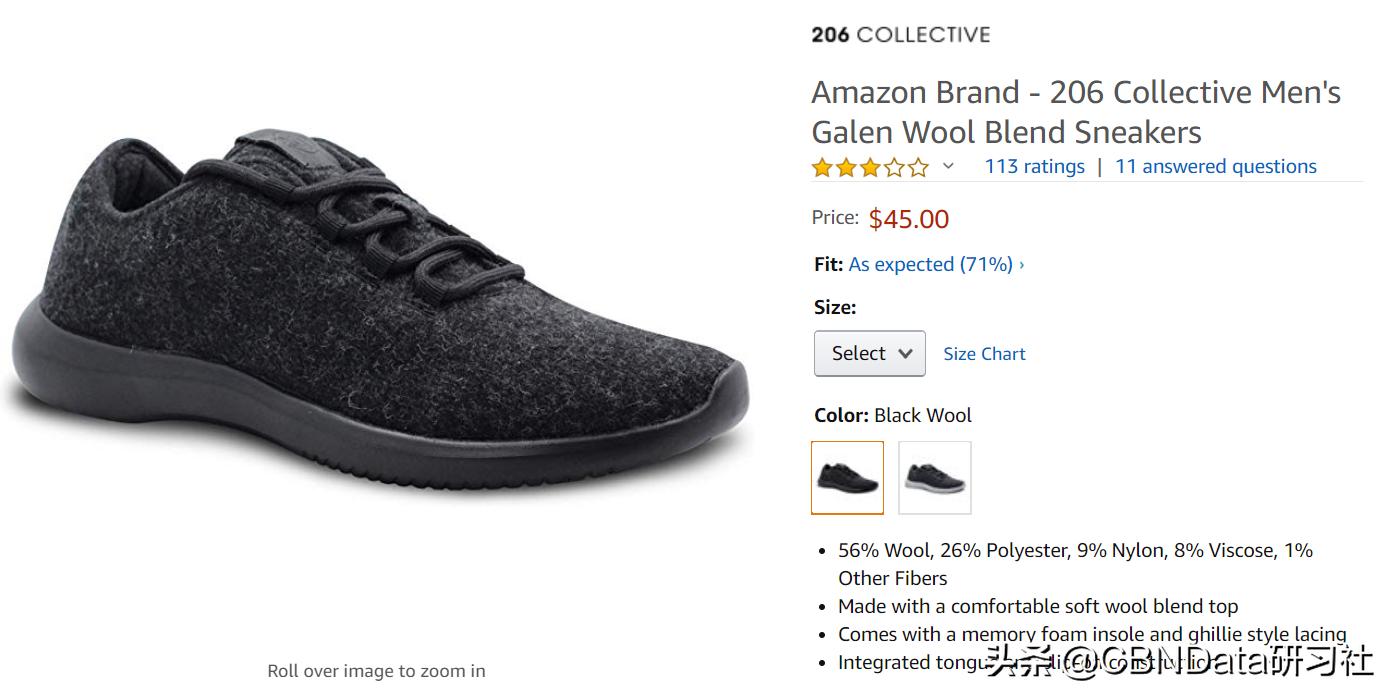Click the 206 Collective brand logo

click(900, 35)
